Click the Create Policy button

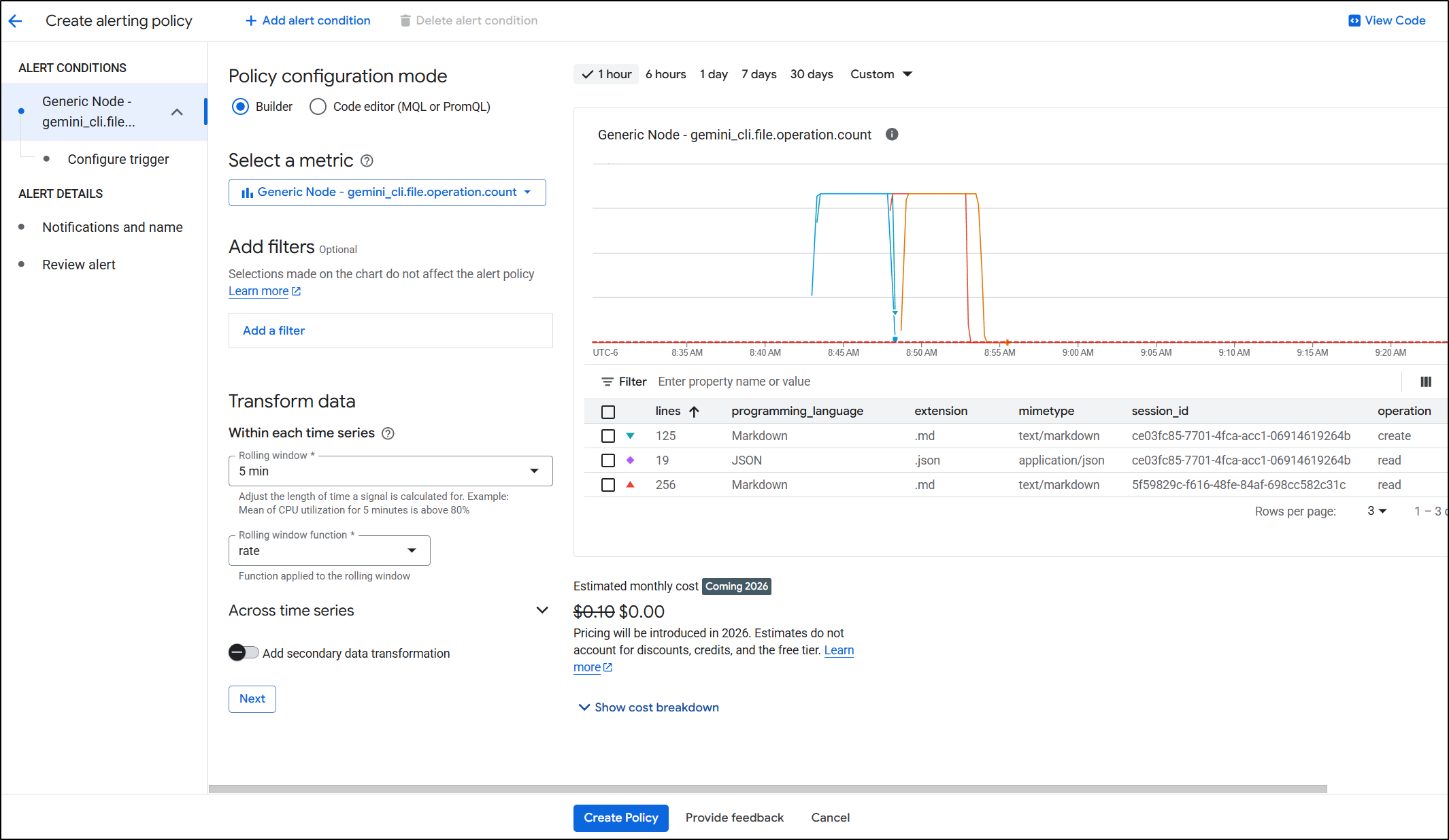coord(620,818)
